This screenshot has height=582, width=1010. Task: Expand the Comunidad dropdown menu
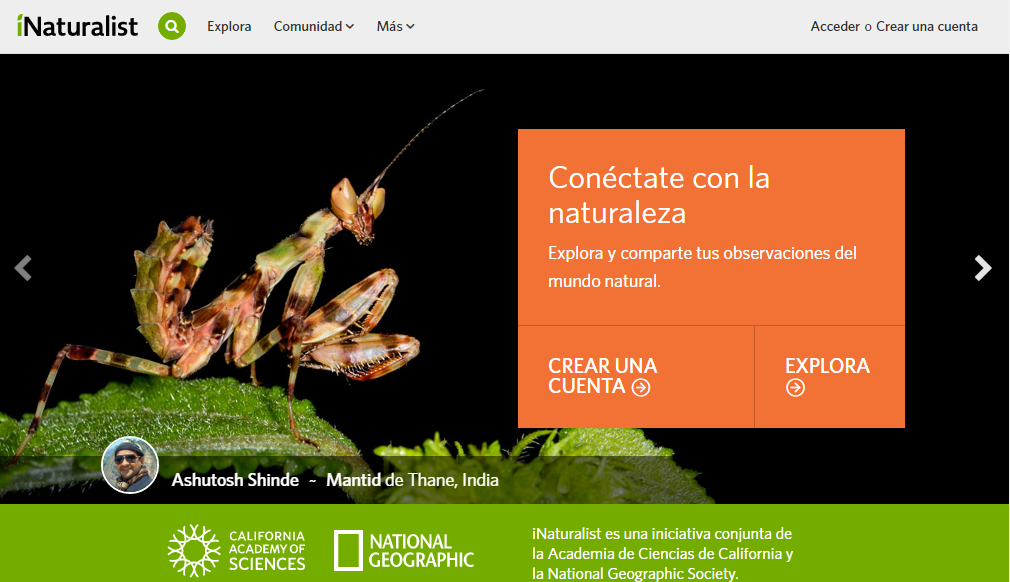(314, 26)
